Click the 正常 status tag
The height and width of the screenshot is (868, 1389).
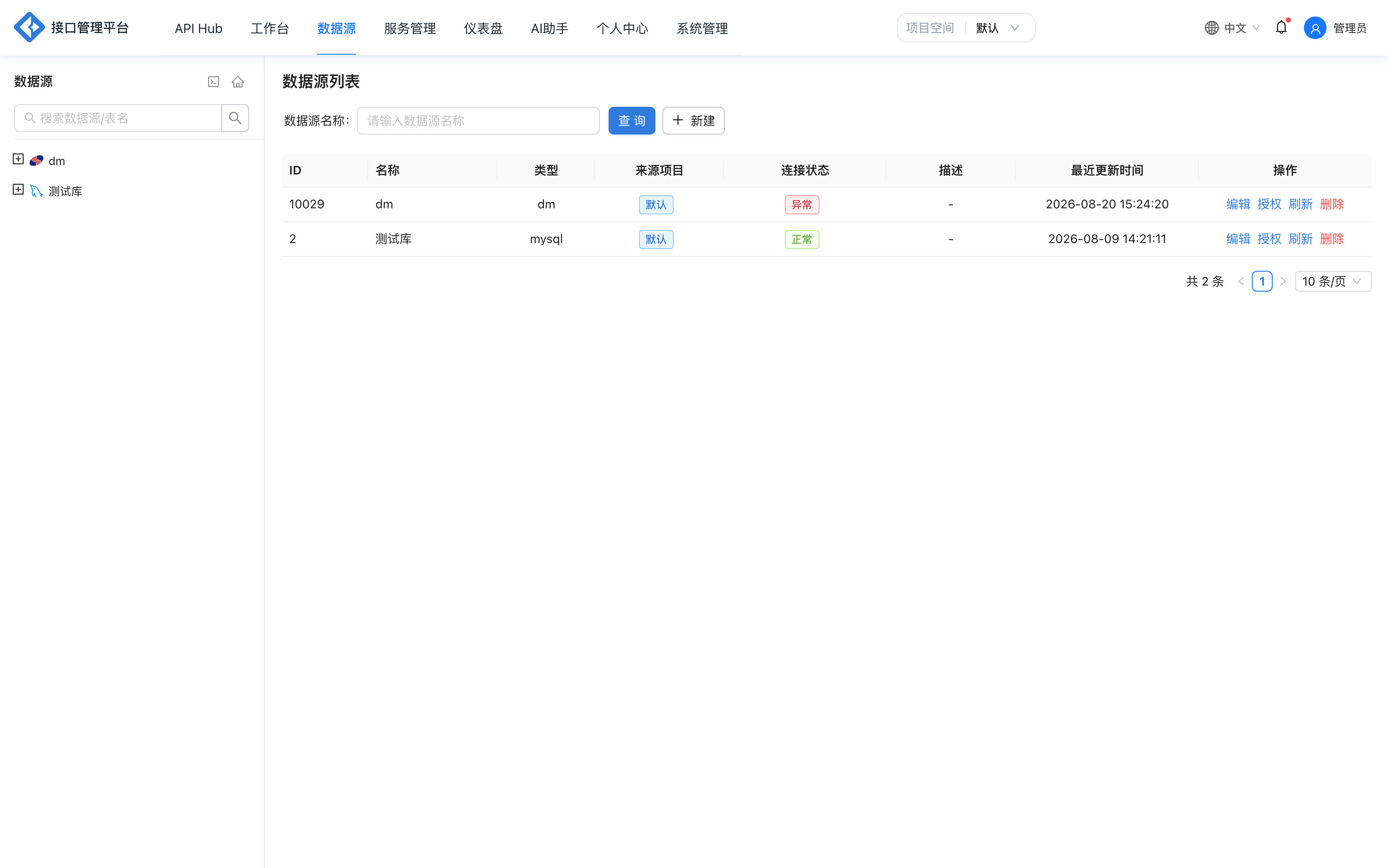pos(802,240)
